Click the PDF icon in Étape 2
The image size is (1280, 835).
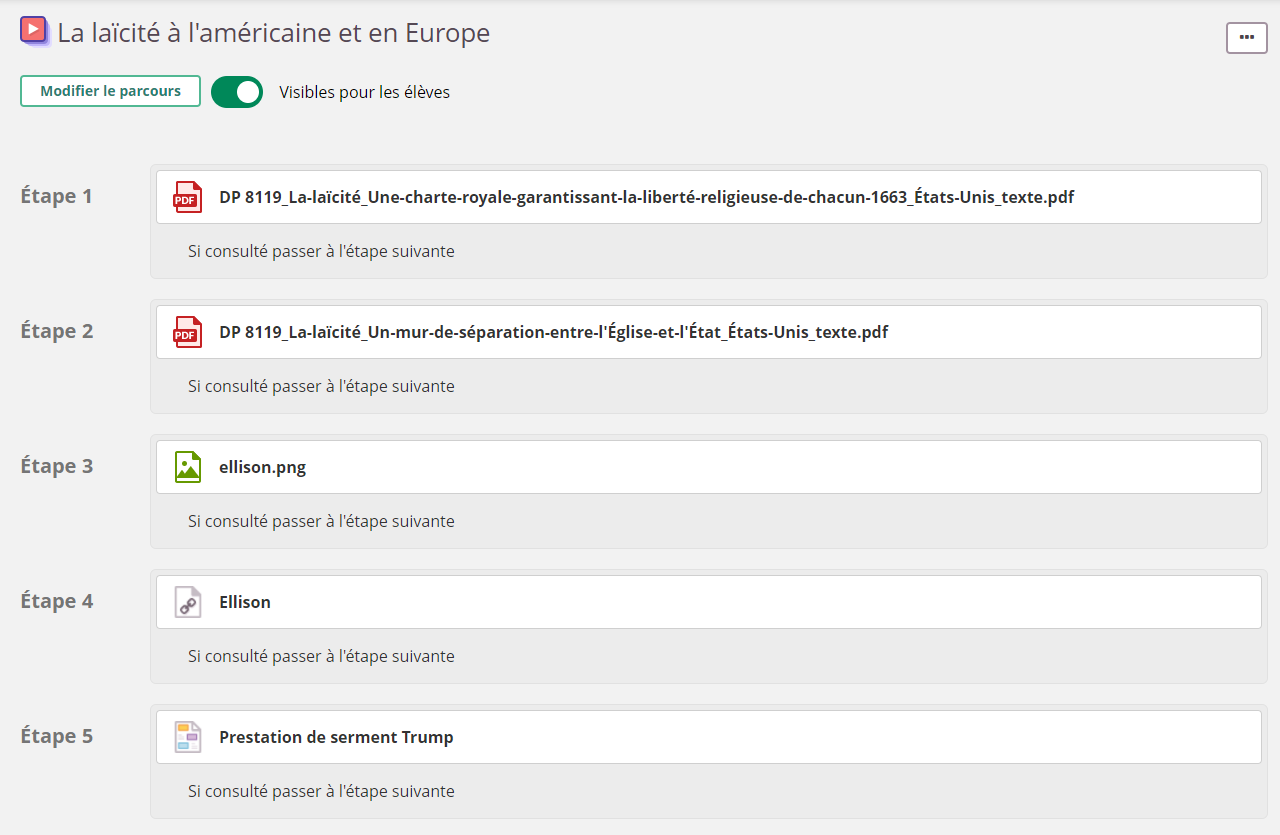coord(187,332)
